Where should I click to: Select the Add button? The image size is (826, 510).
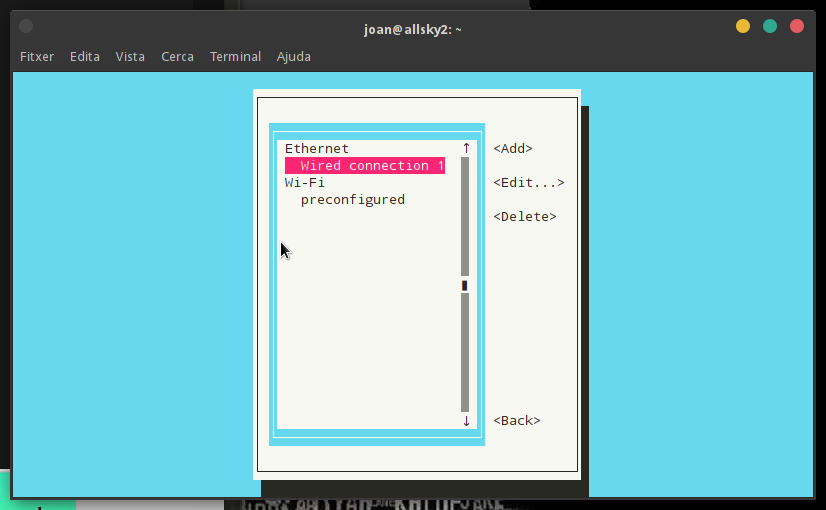click(513, 149)
